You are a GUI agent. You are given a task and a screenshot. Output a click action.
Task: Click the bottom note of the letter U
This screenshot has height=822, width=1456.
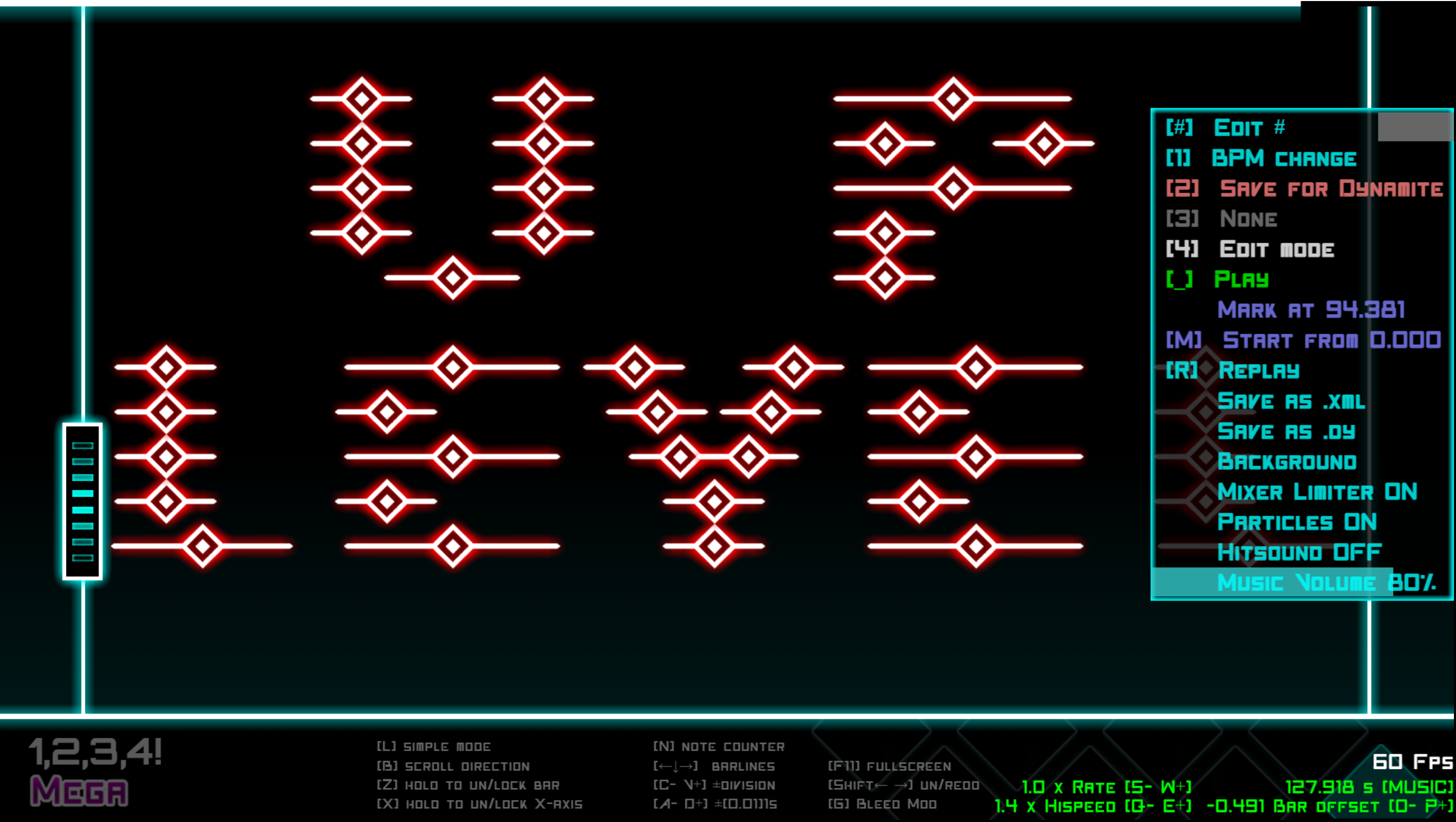coord(452,278)
